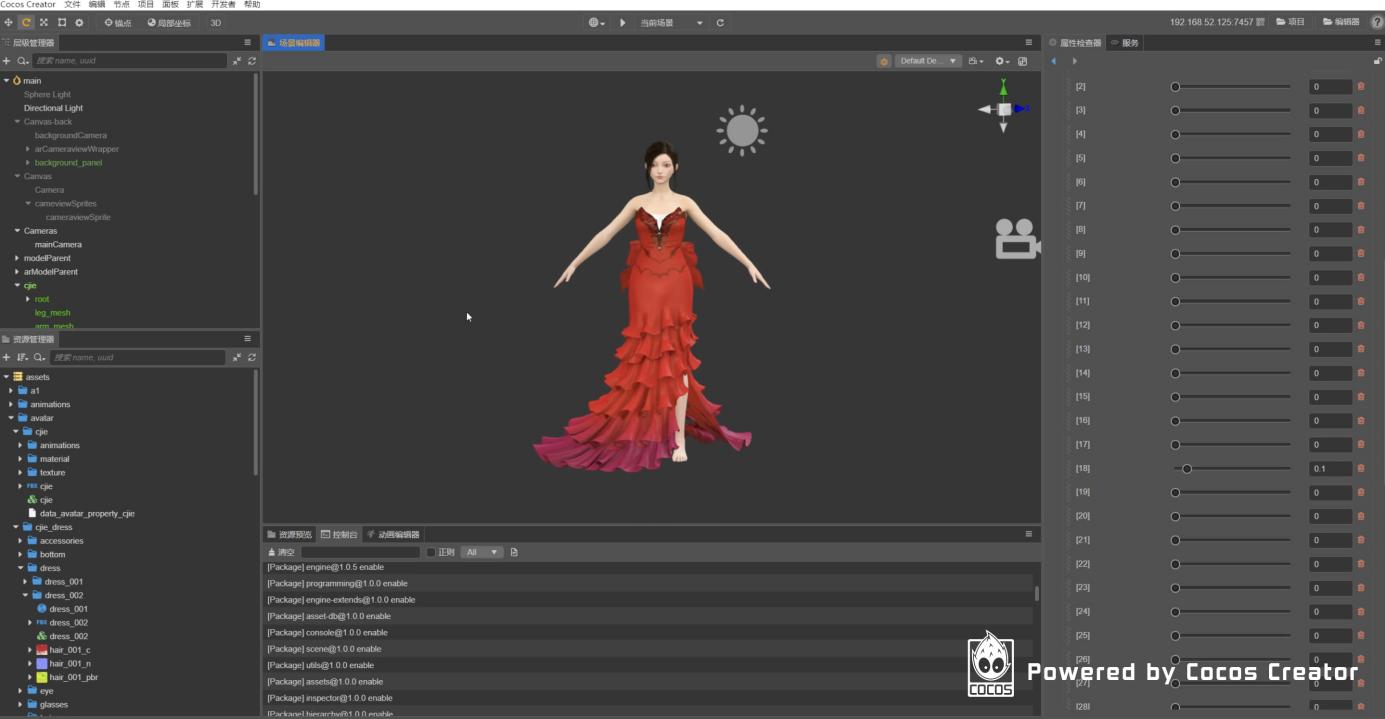This screenshot has width=1385, height=719.
Task: Toggle the scene lighting button
Action: 884,61
